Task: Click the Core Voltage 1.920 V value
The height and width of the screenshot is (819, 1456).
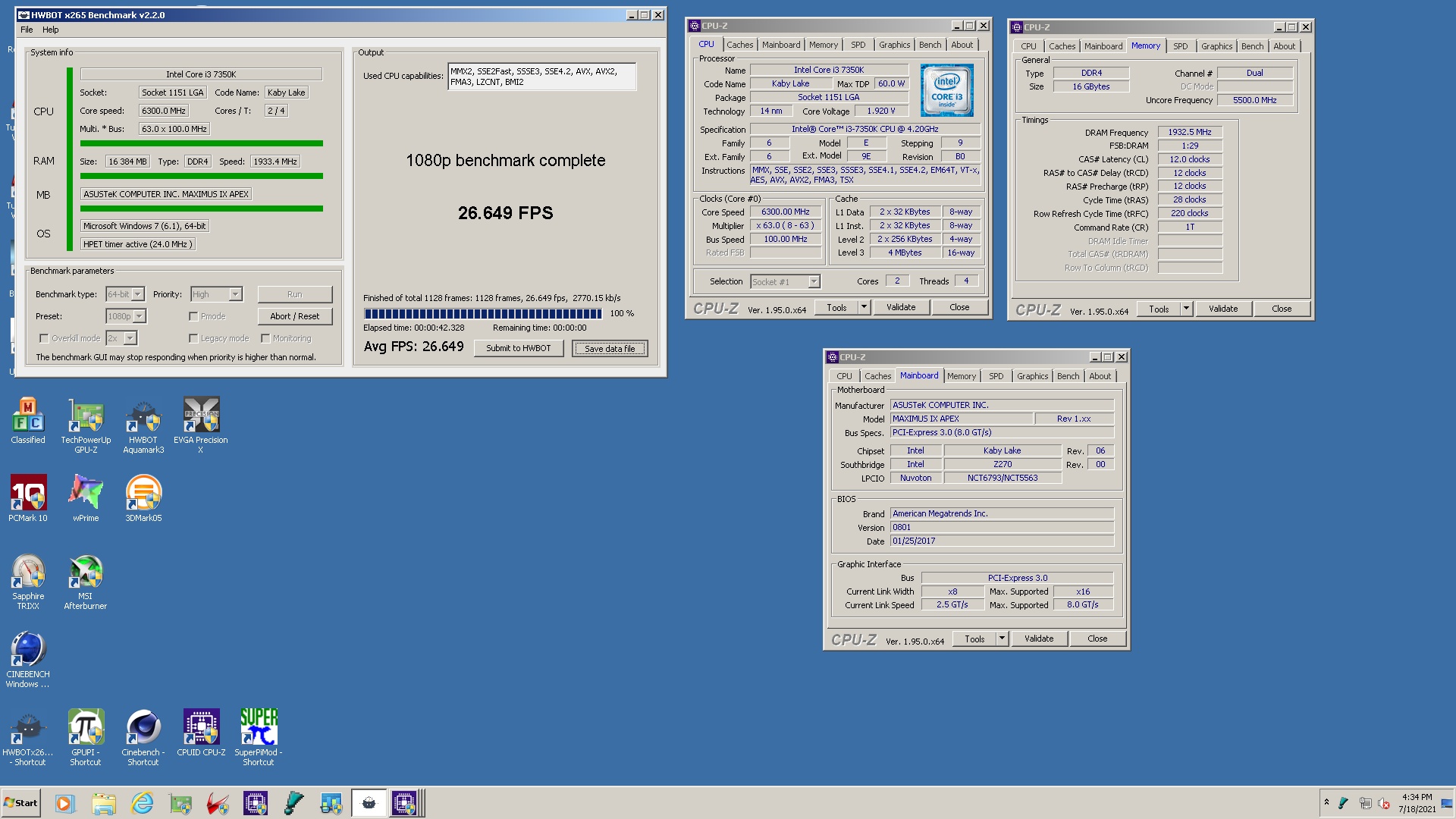Action: tap(881, 111)
